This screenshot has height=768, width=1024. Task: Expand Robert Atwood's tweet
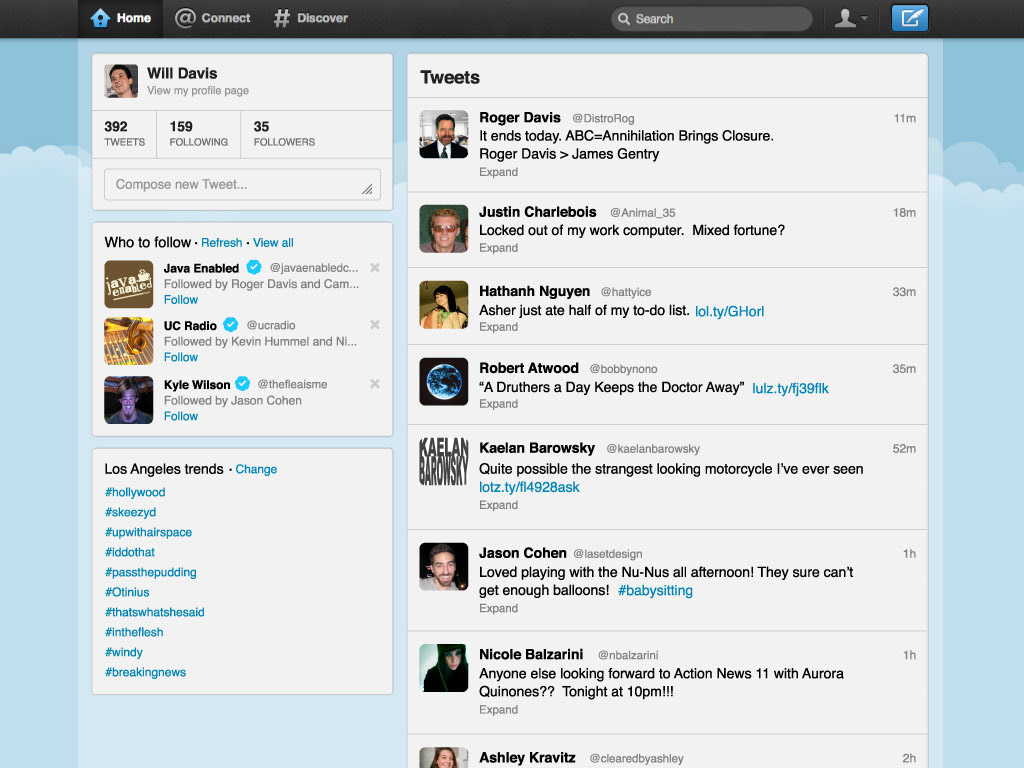498,404
